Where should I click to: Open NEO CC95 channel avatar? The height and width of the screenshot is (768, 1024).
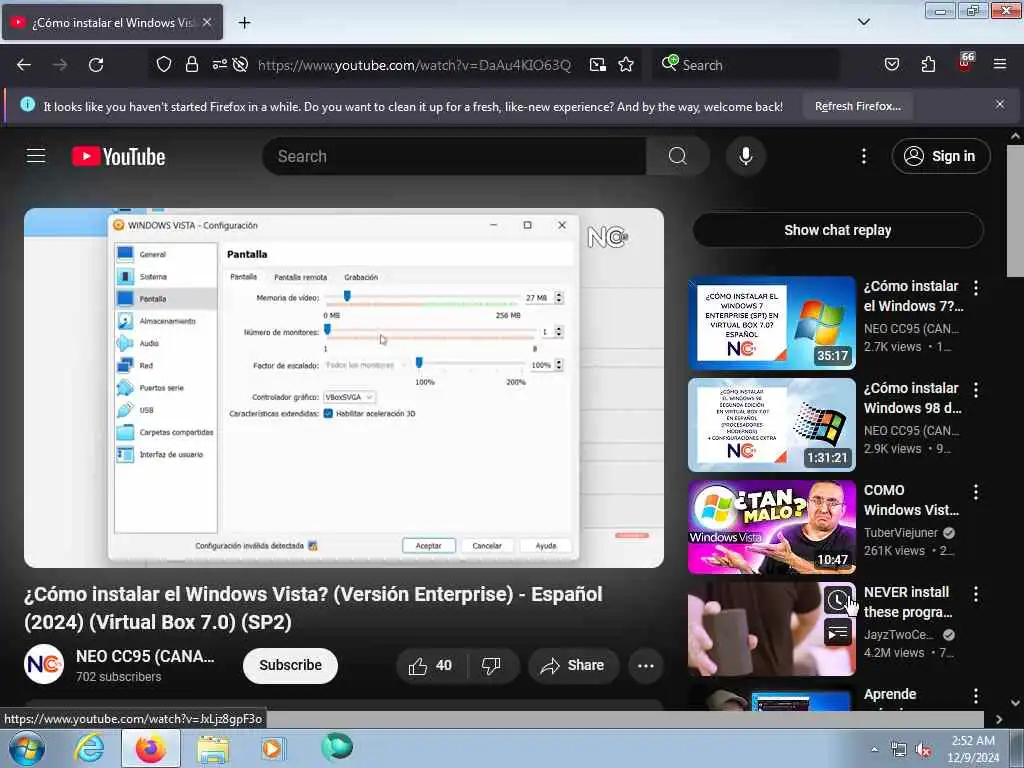pyautogui.click(x=44, y=664)
